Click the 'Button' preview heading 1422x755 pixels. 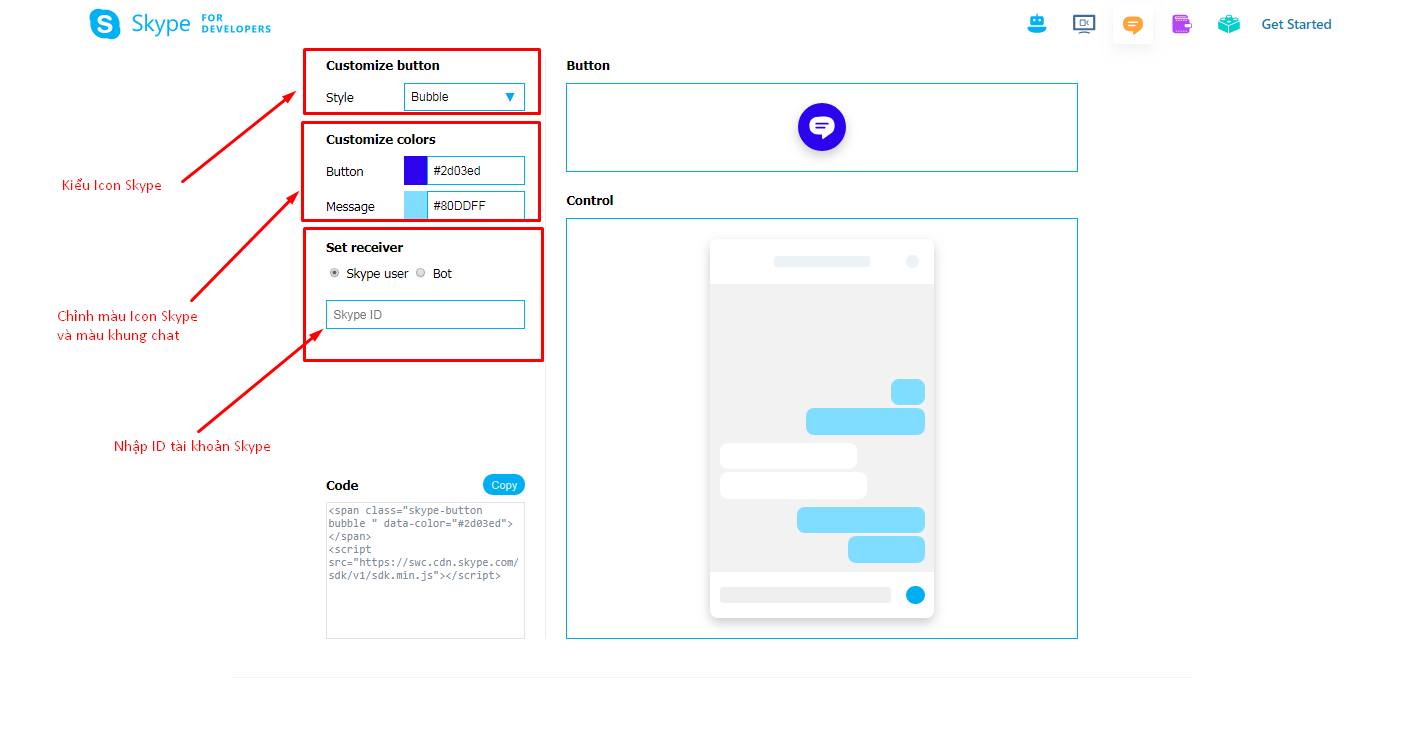click(588, 65)
